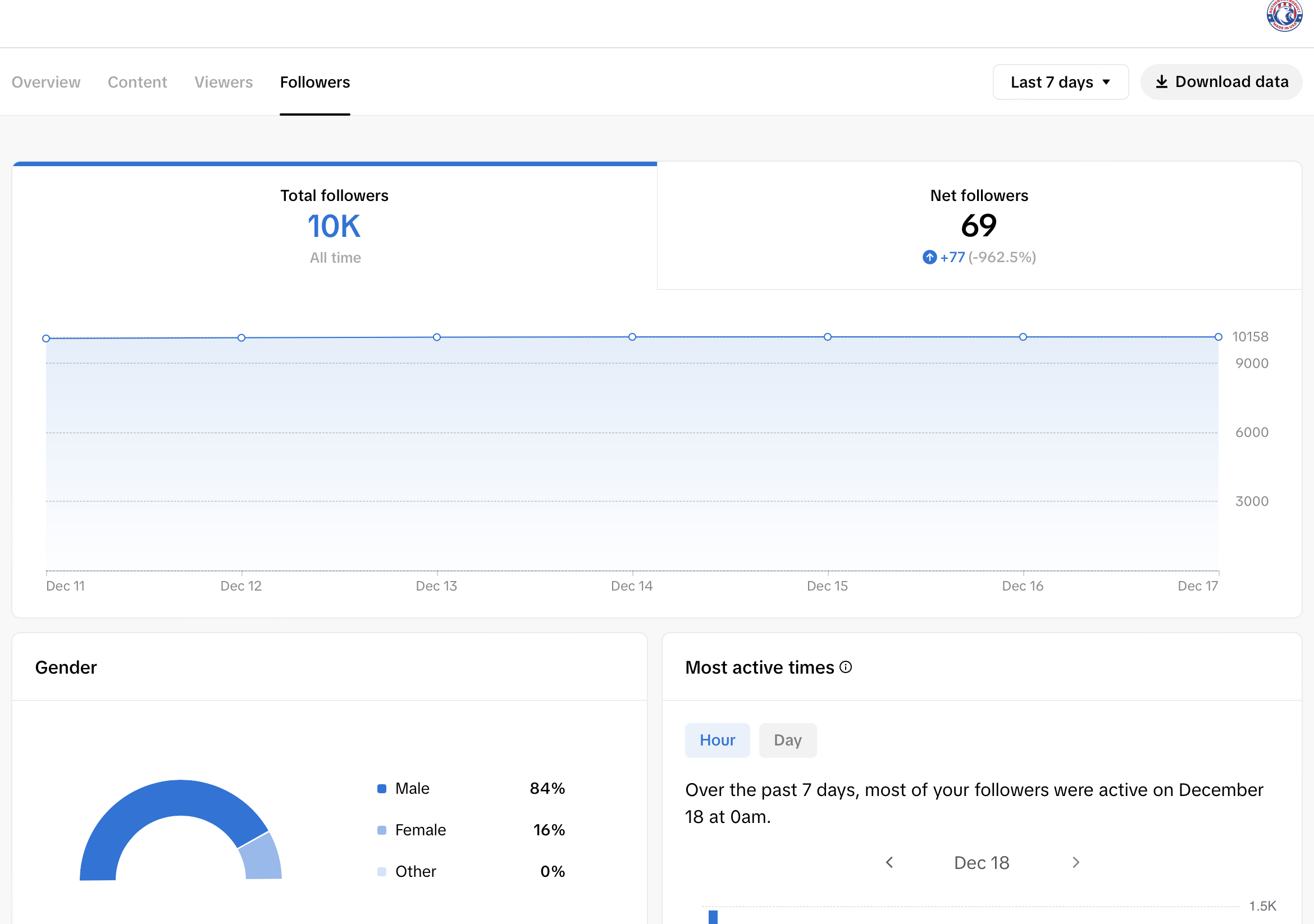Select the Followers tab
The image size is (1314, 924).
315,82
